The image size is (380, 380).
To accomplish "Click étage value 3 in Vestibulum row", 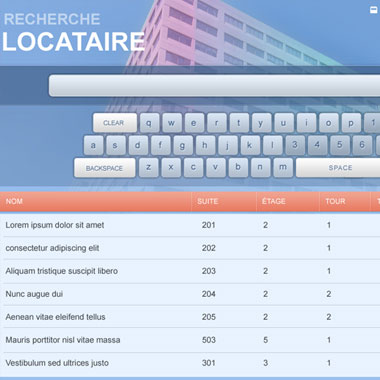I will (265, 363).
